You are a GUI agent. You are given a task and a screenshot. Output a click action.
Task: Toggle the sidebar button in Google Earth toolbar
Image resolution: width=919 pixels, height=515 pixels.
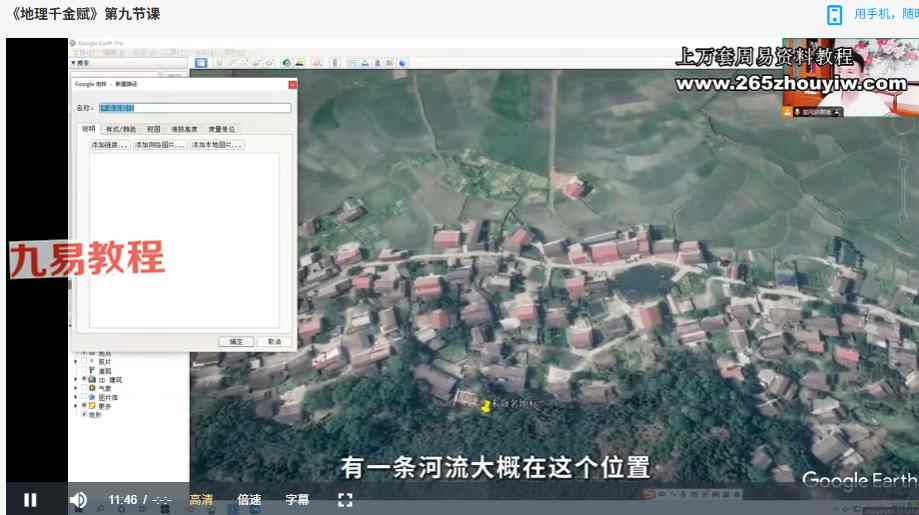click(x=201, y=63)
